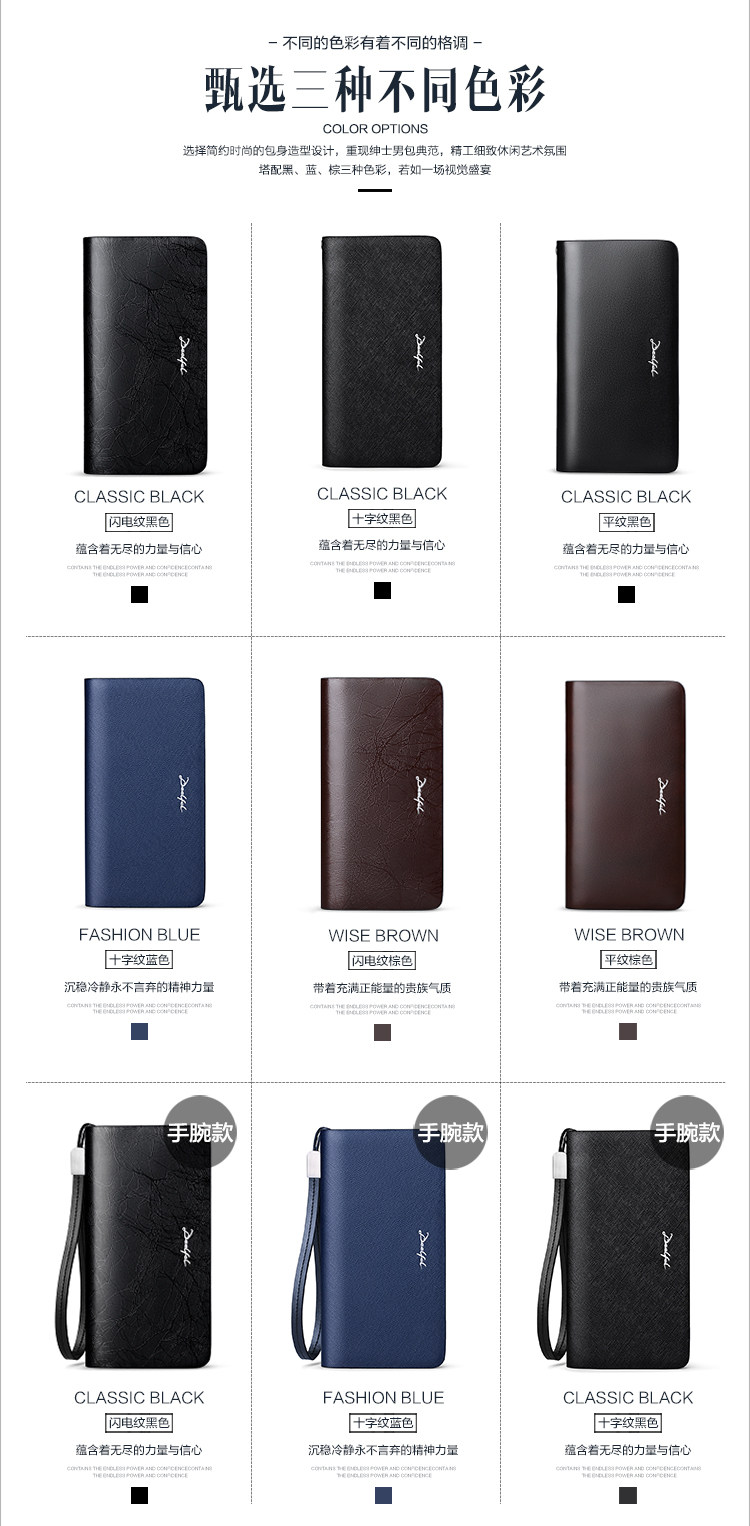Viewport: 750px width, 1526px height.
Task: Click the 手腕款 badge on lightning-grain black wallet
Action: [199, 1132]
